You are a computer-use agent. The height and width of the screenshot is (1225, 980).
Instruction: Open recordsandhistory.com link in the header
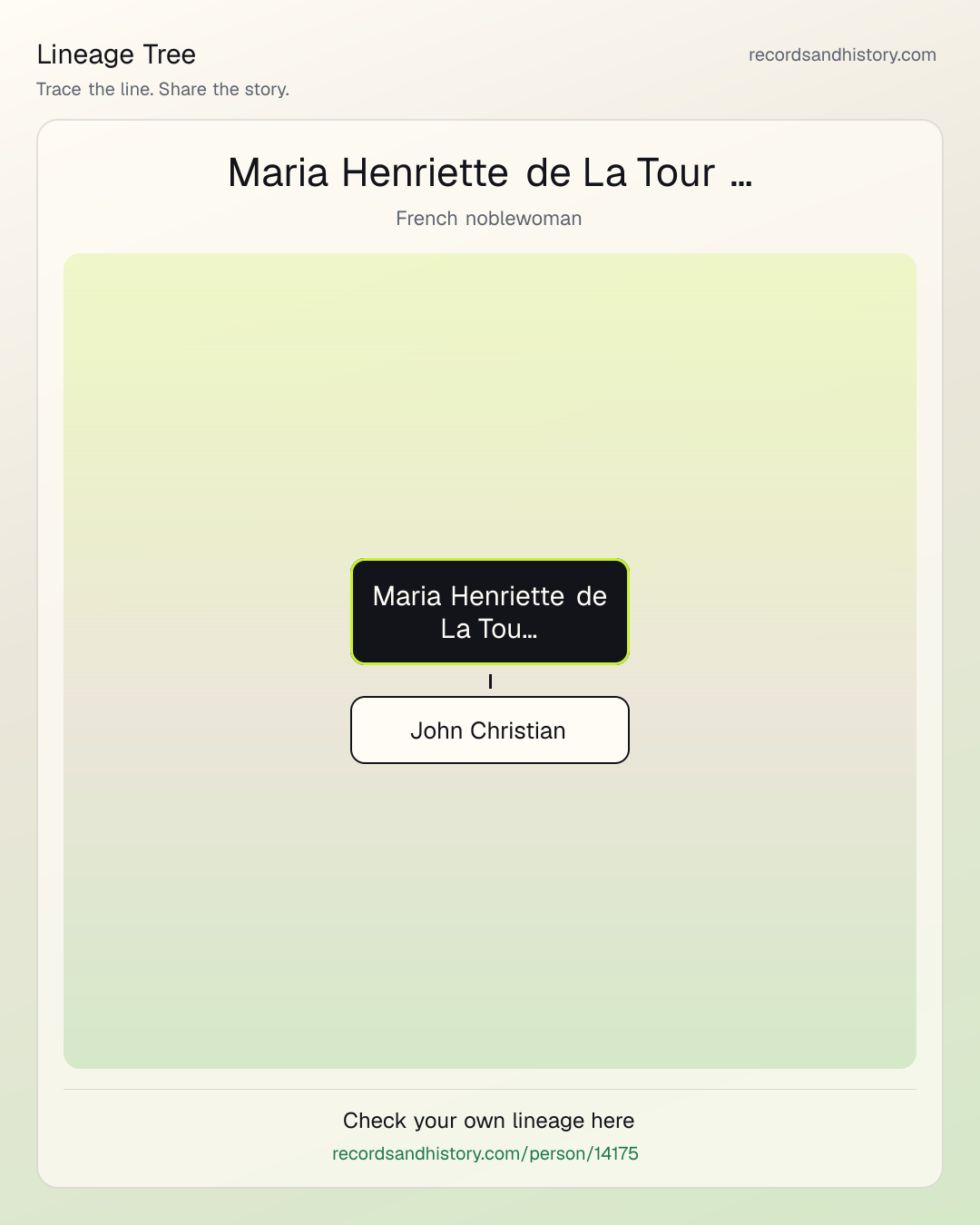click(x=842, y=54)
